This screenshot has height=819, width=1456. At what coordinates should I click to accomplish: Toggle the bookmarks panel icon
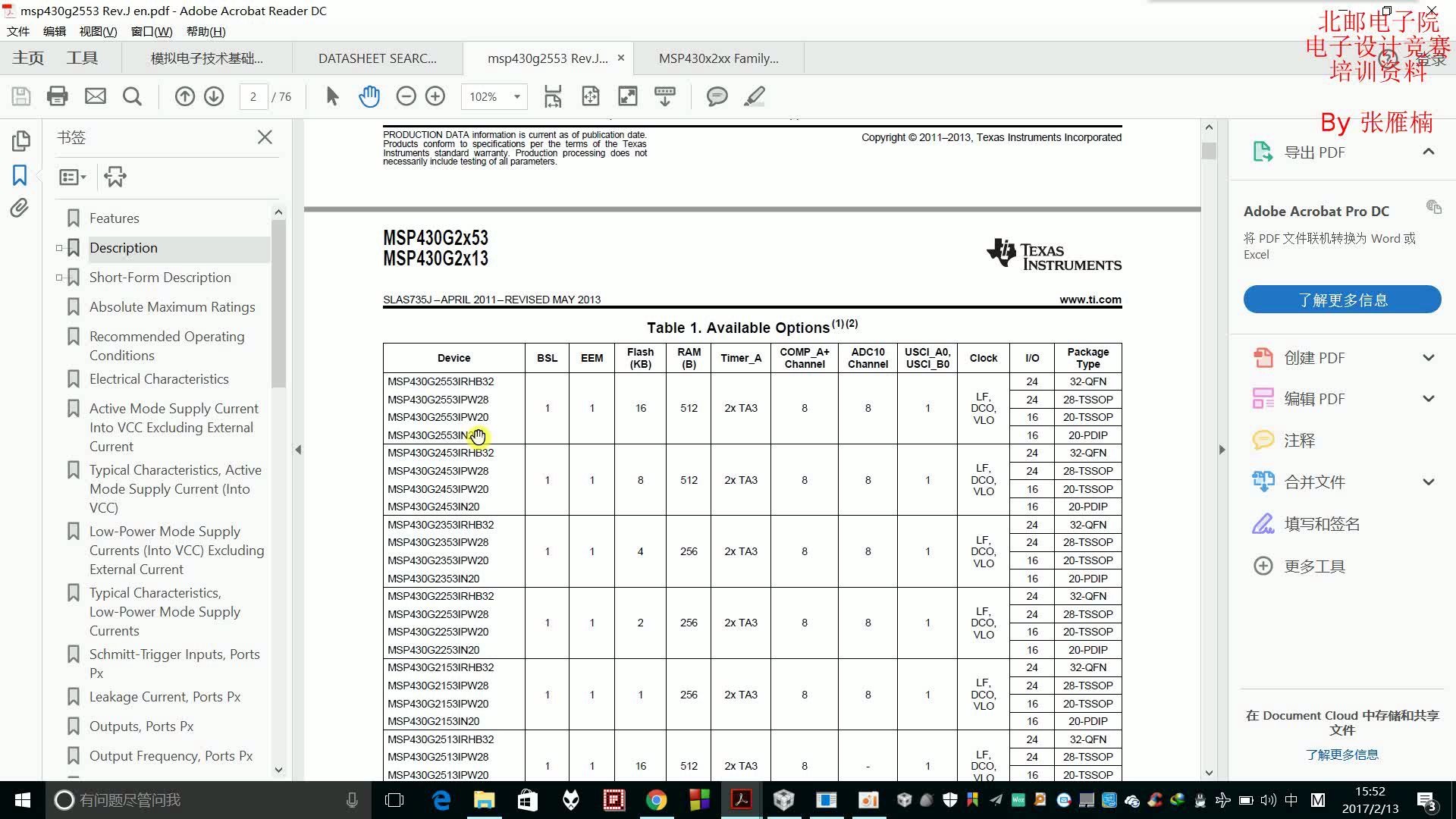tap(20, 175)
